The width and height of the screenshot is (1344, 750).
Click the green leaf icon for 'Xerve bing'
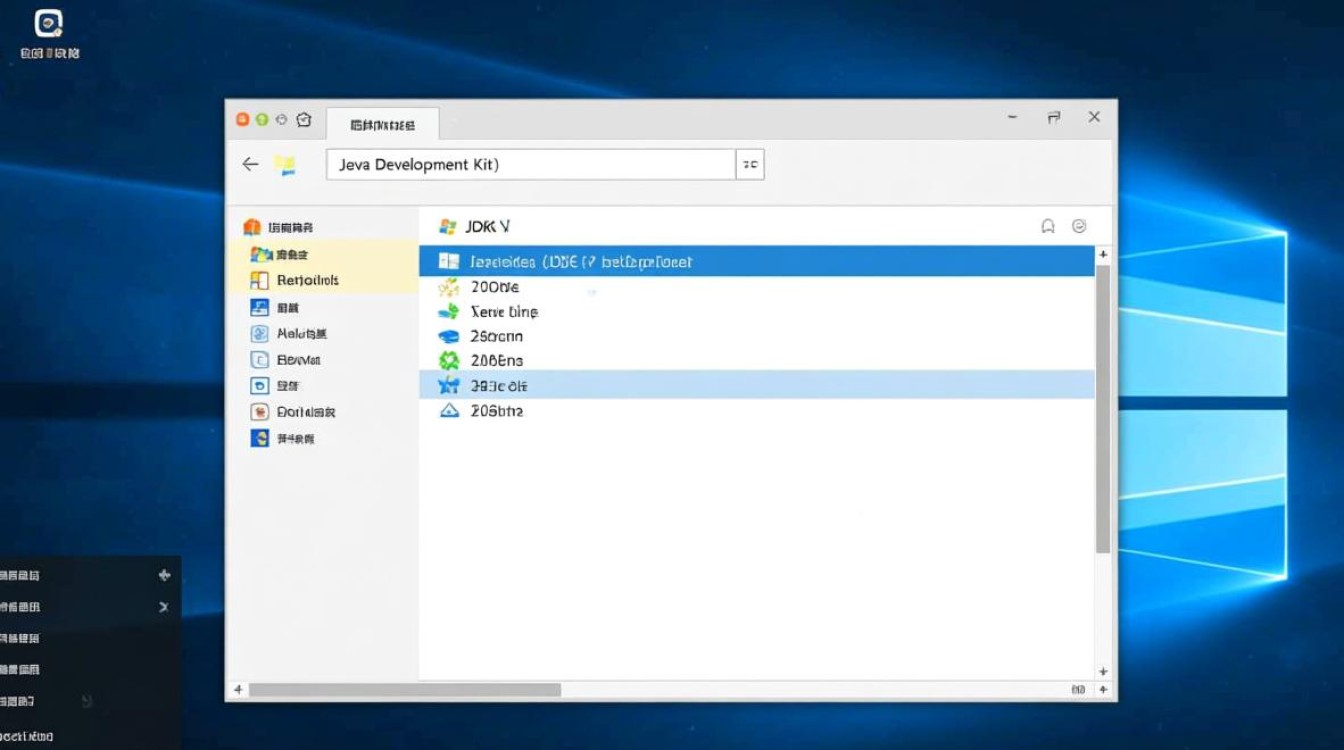(449, 312)
